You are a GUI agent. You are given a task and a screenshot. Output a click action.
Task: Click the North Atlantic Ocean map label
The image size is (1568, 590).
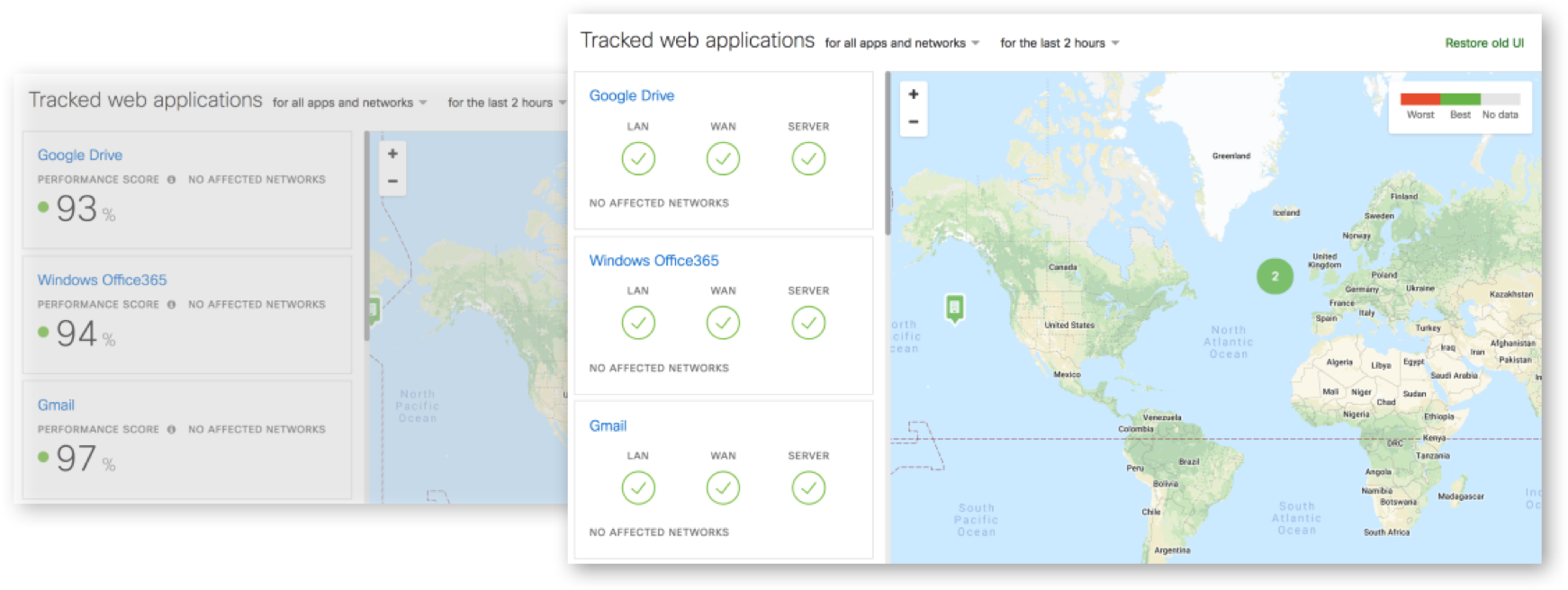[x=1229, y=342]
